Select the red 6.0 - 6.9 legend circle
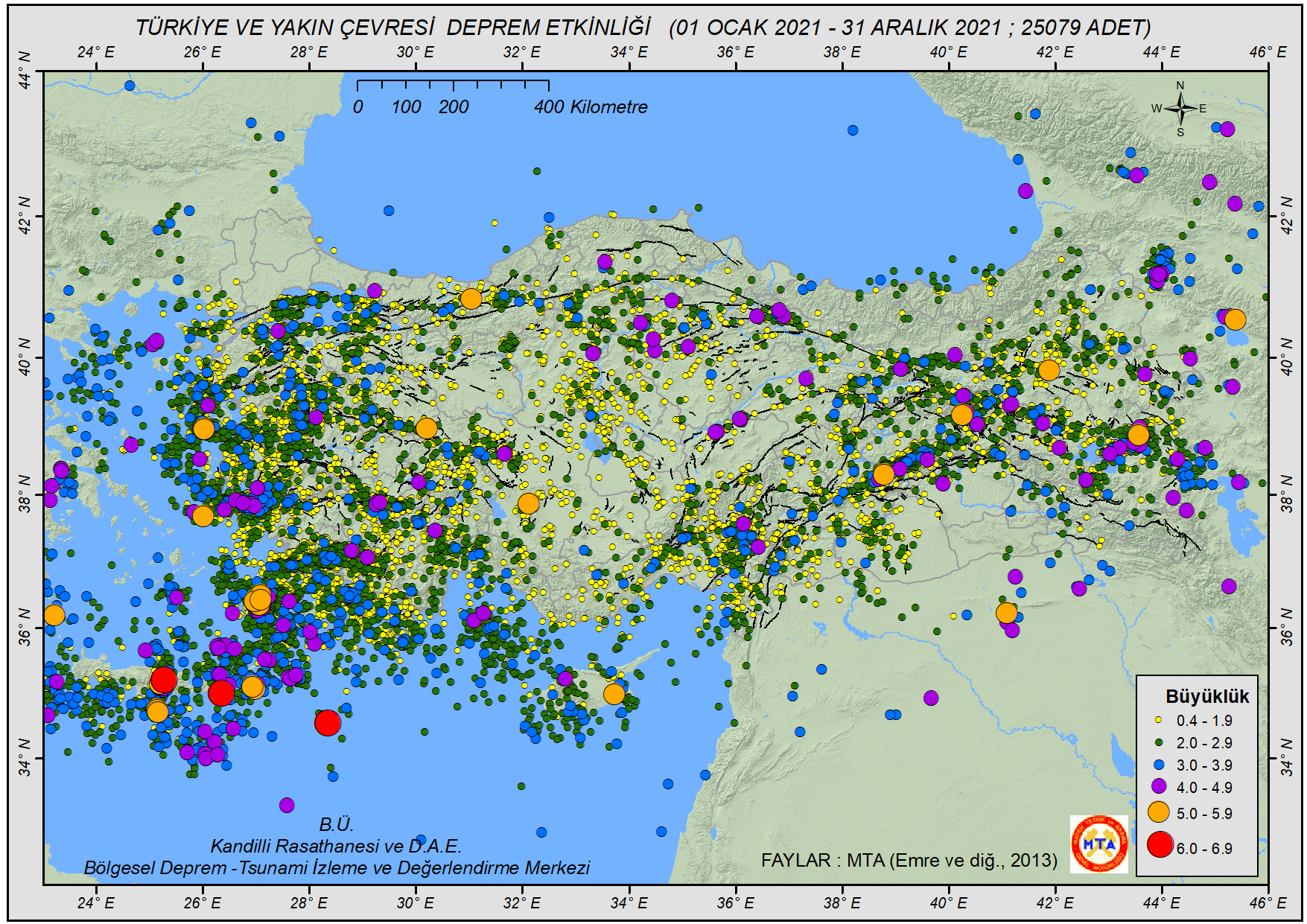 coord(1160,844)
